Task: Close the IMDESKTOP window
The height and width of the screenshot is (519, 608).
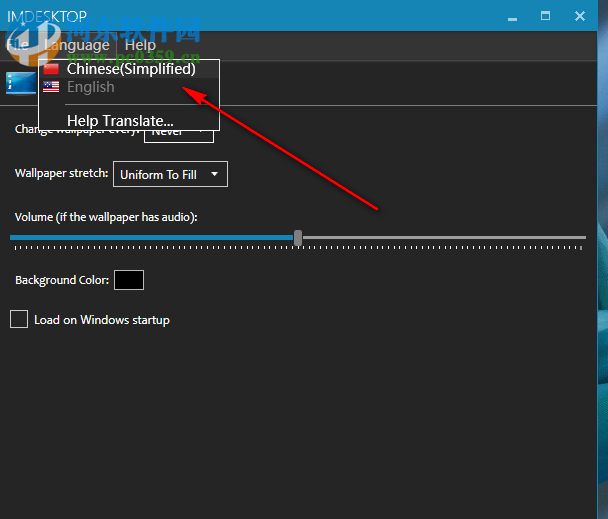Action: 579,16
